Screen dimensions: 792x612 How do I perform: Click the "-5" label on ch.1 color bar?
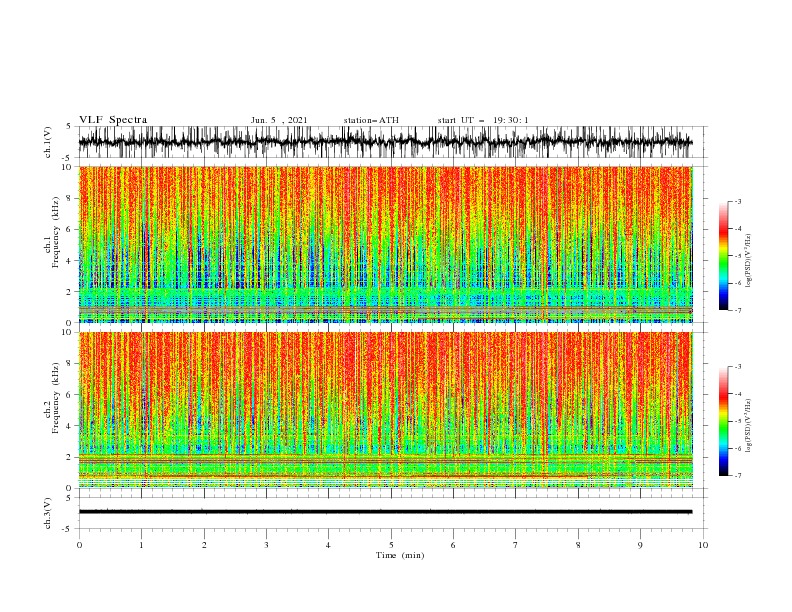click(737, 256)
